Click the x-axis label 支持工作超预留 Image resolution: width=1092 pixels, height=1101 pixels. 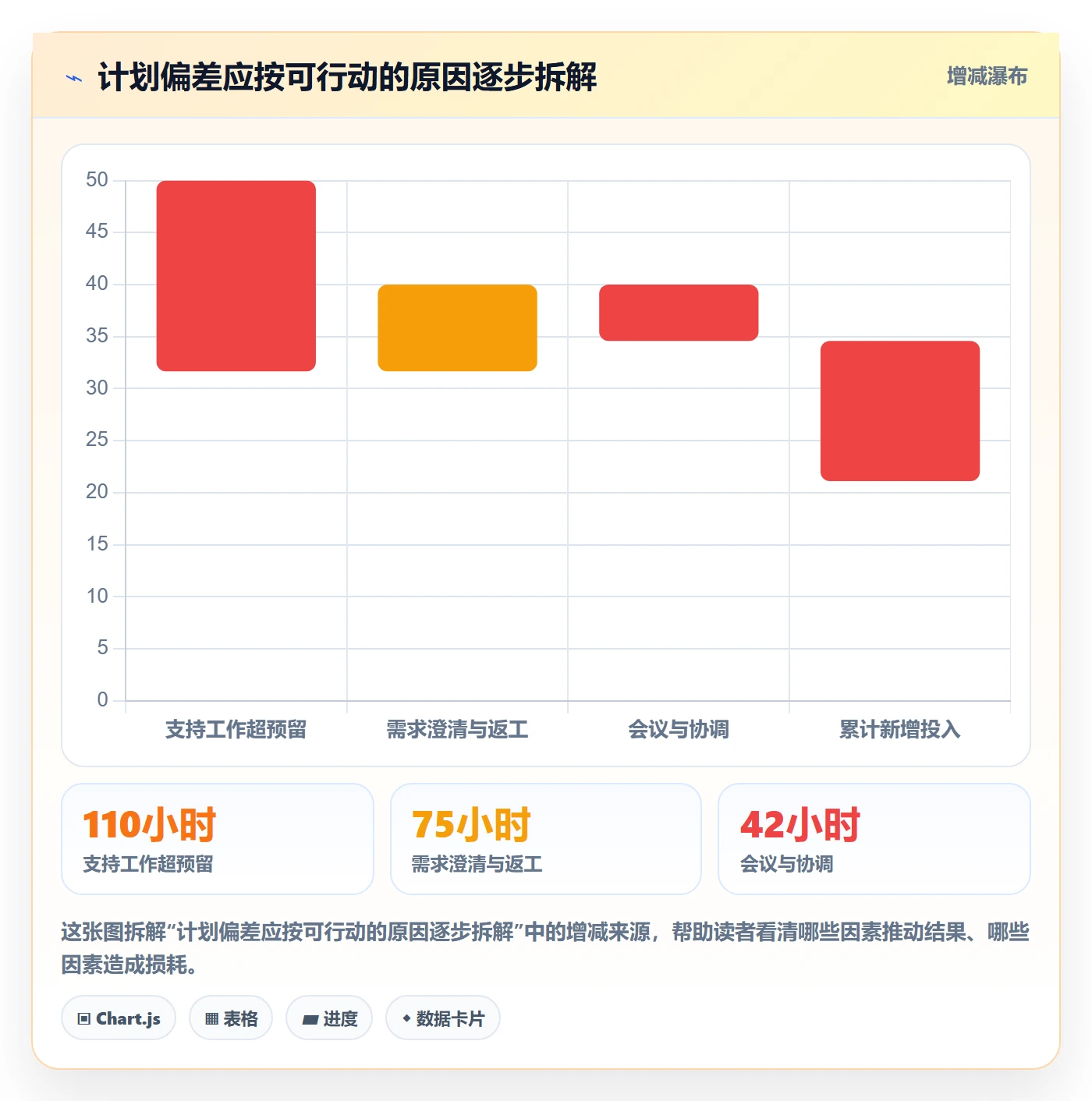point(236,730)
